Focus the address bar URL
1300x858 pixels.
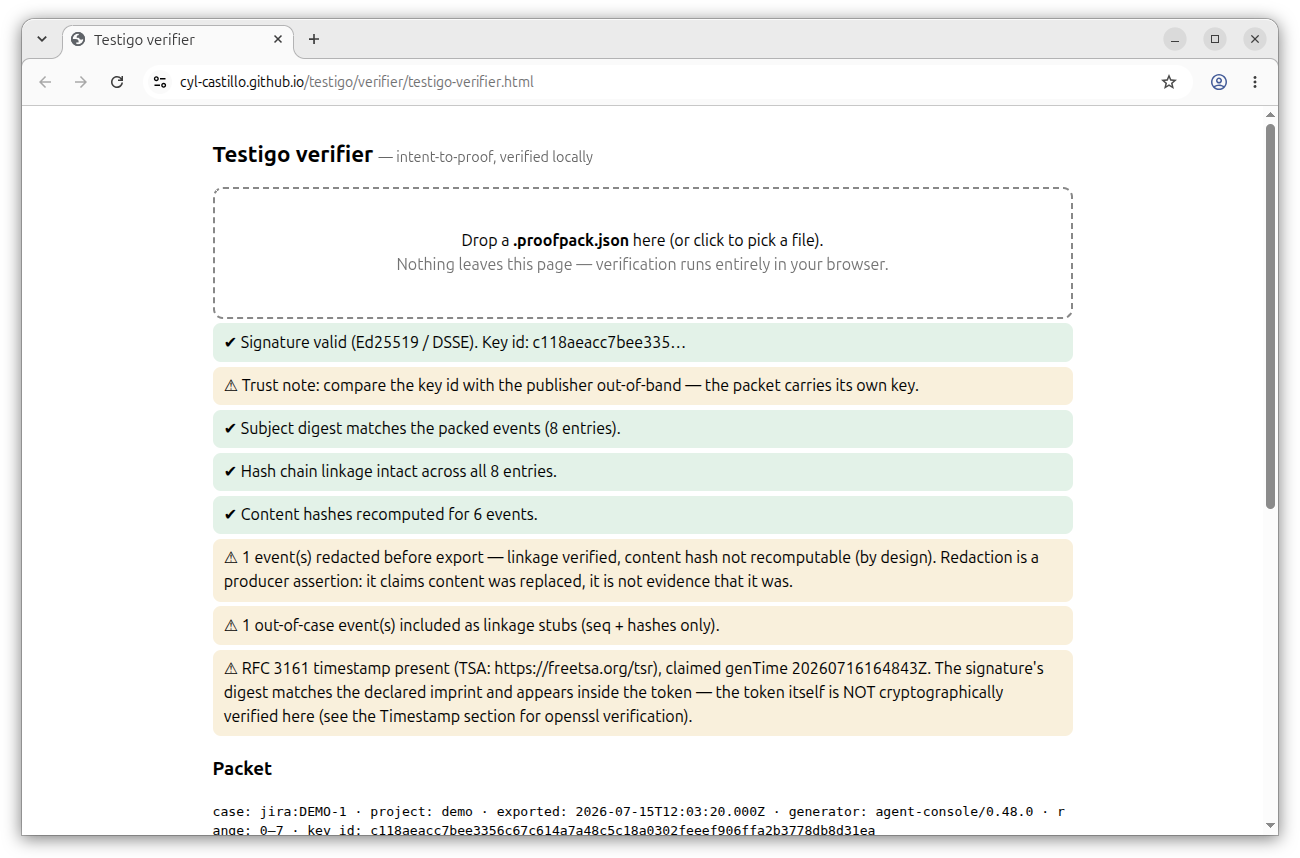[x=357, y=82]
